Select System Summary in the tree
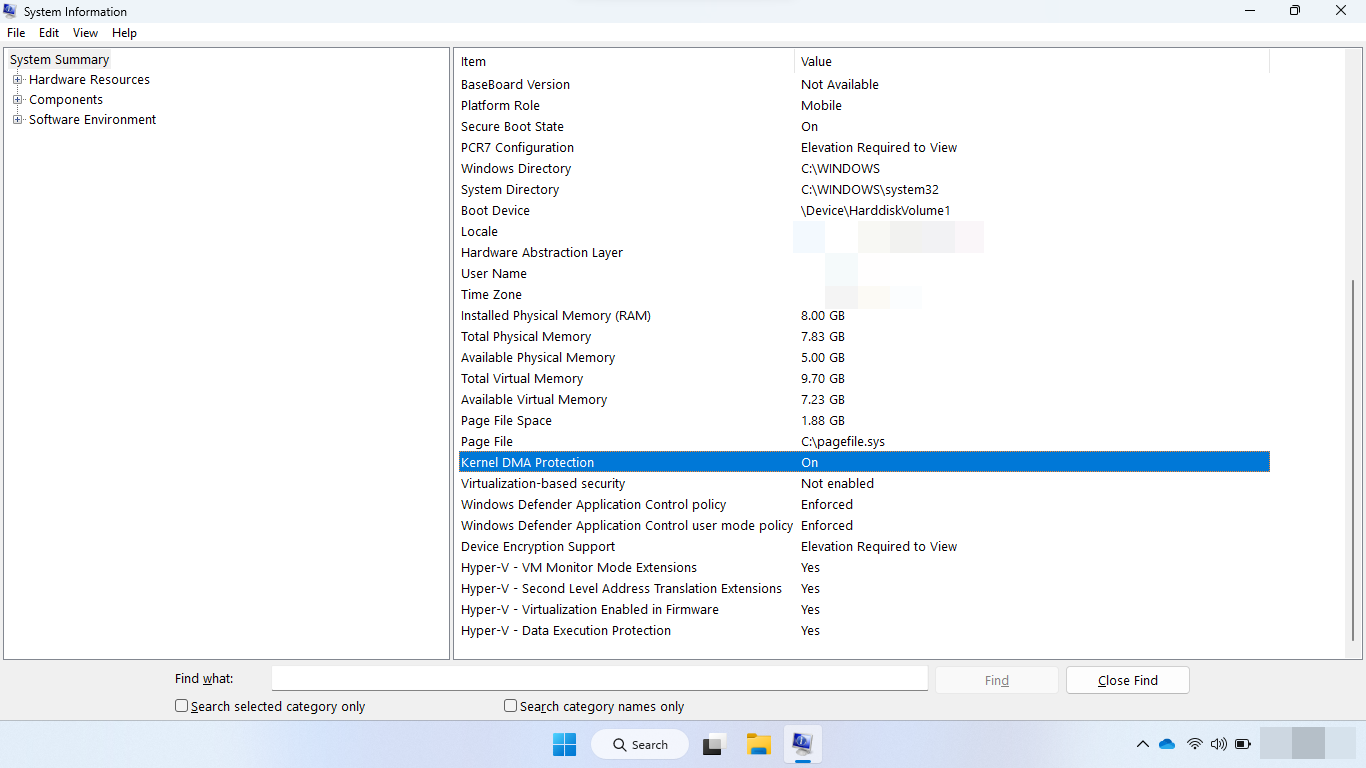 59,60
